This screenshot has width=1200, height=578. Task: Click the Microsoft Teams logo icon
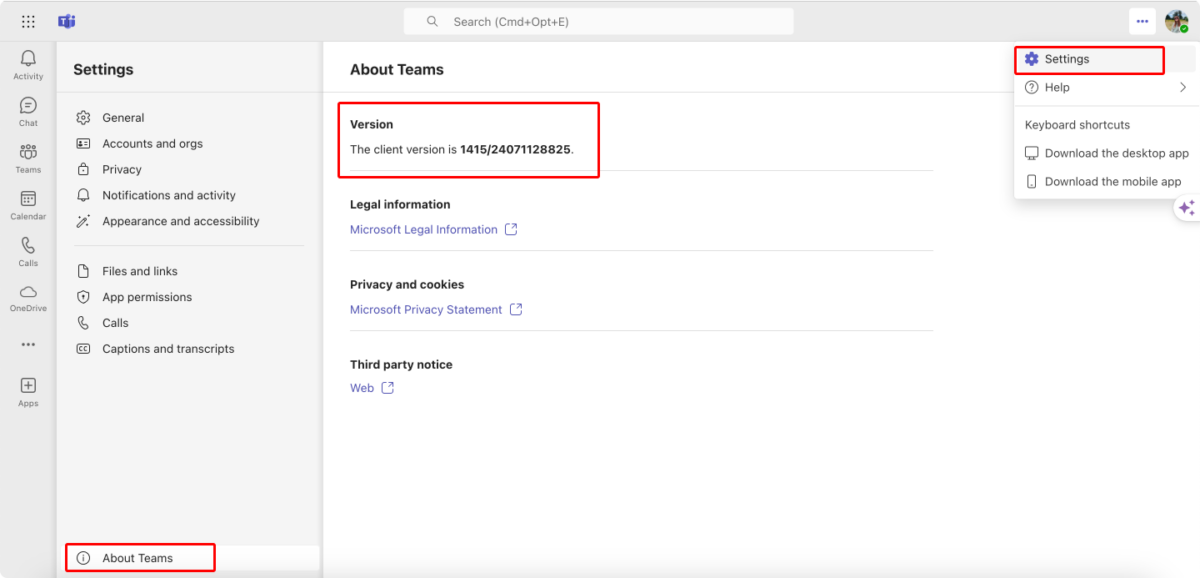point(67,21)
